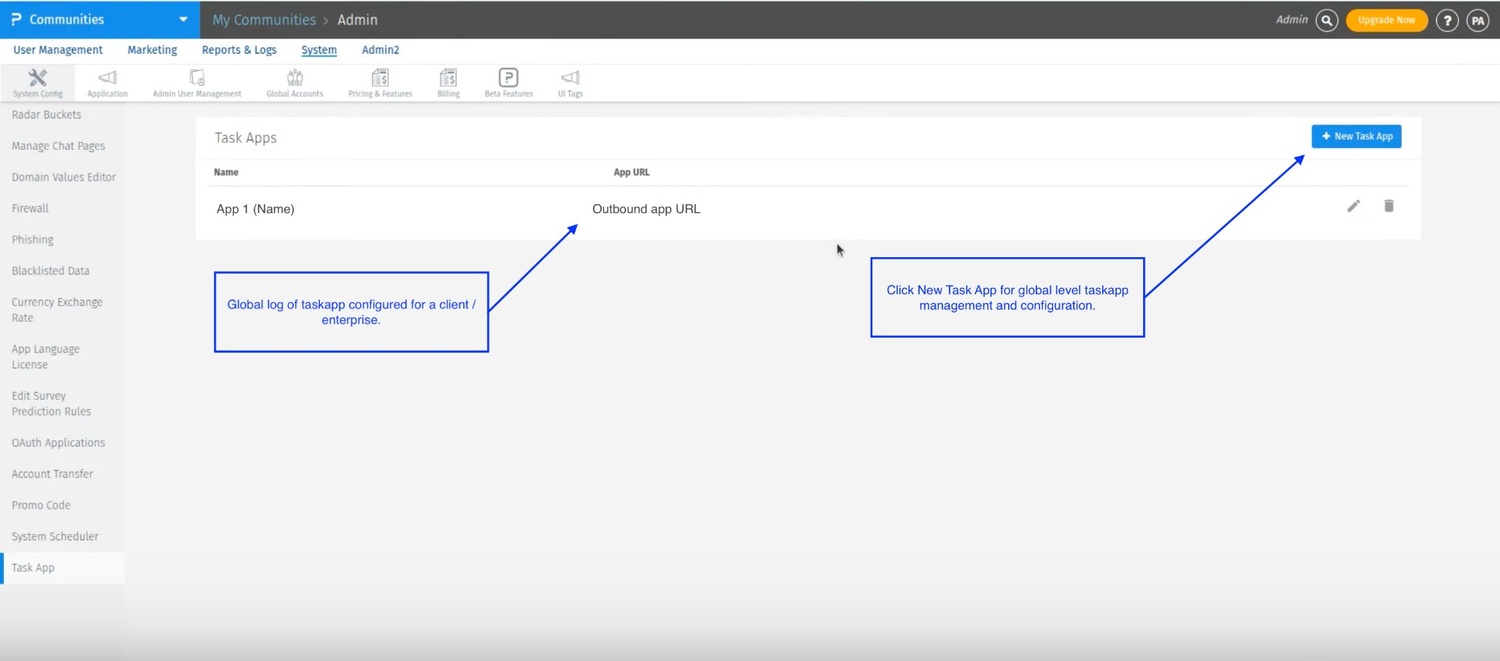This screenshot has width=1500, height=661.
Task: Edit App 1 with pencil icon
Action: pyautogui.click(x=1353, y=206)
